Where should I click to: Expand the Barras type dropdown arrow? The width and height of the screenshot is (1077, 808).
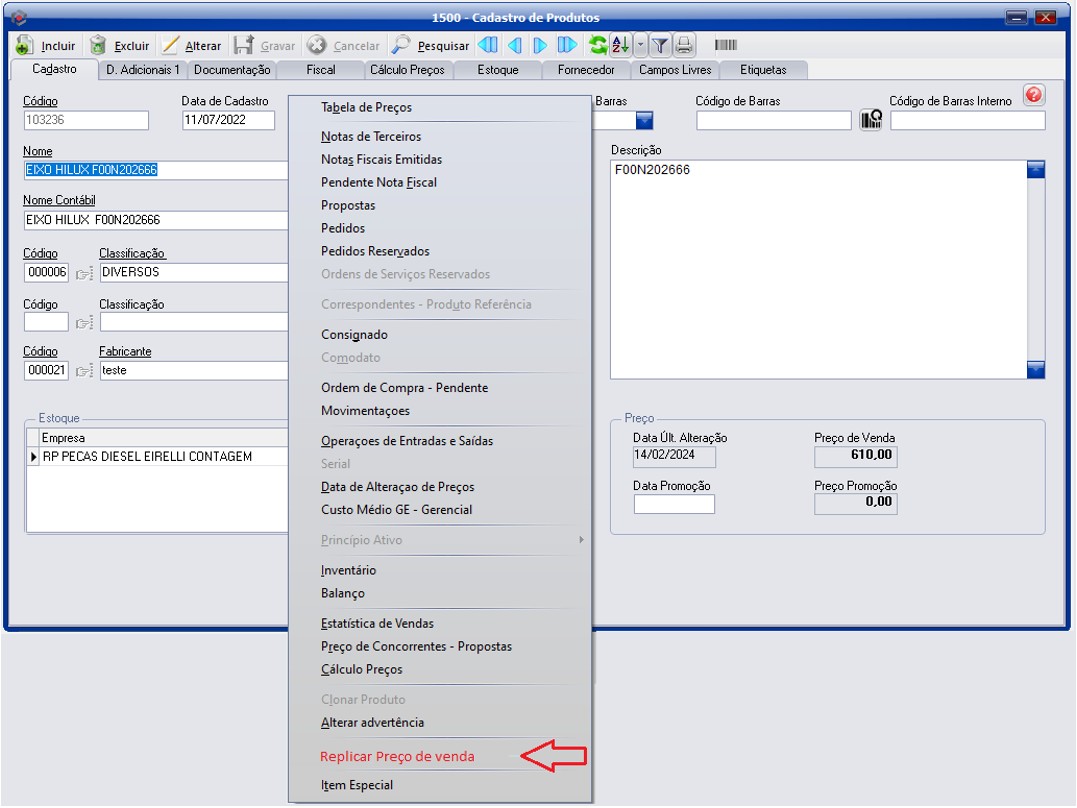click(644, 121)
